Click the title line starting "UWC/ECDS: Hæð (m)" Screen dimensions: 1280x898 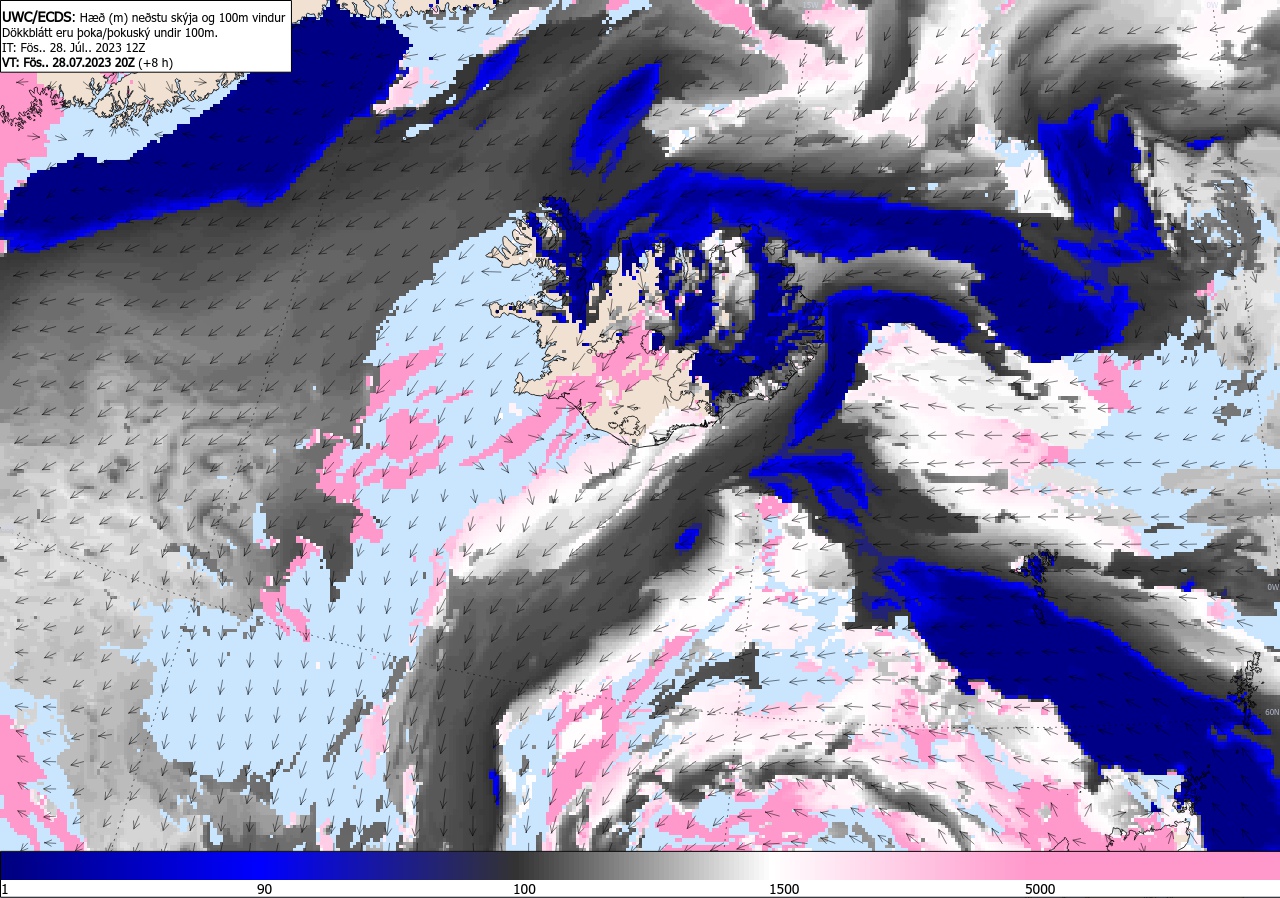(x=144, y=16)
